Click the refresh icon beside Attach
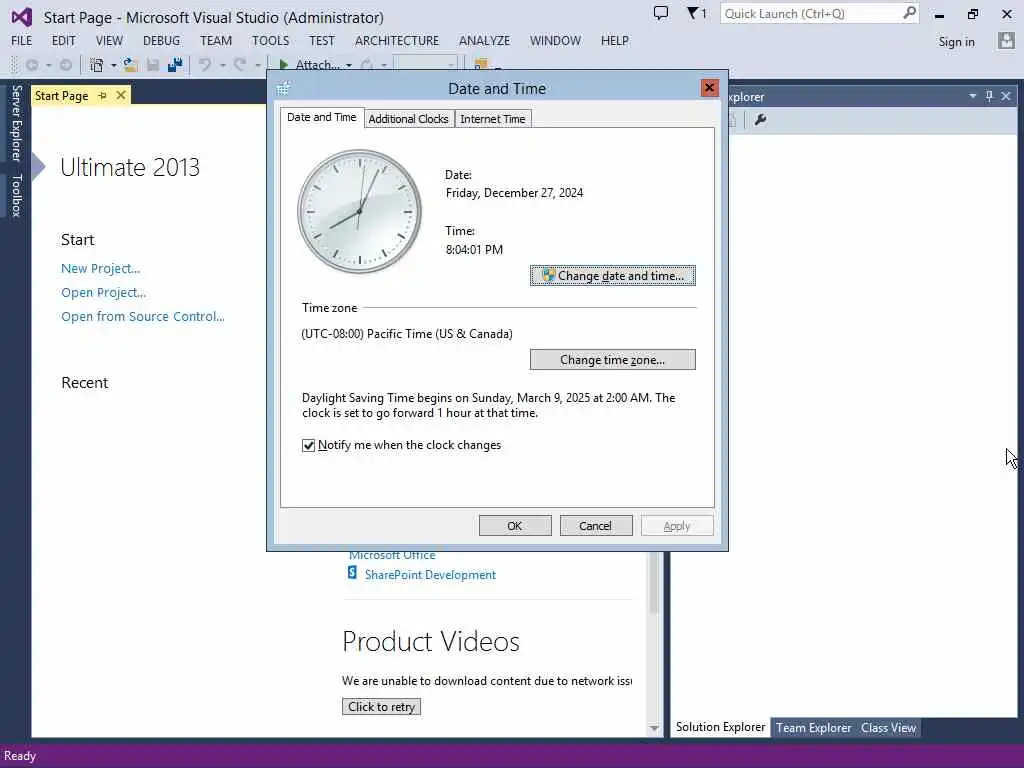1024x768 pixels. pos(367,65)
